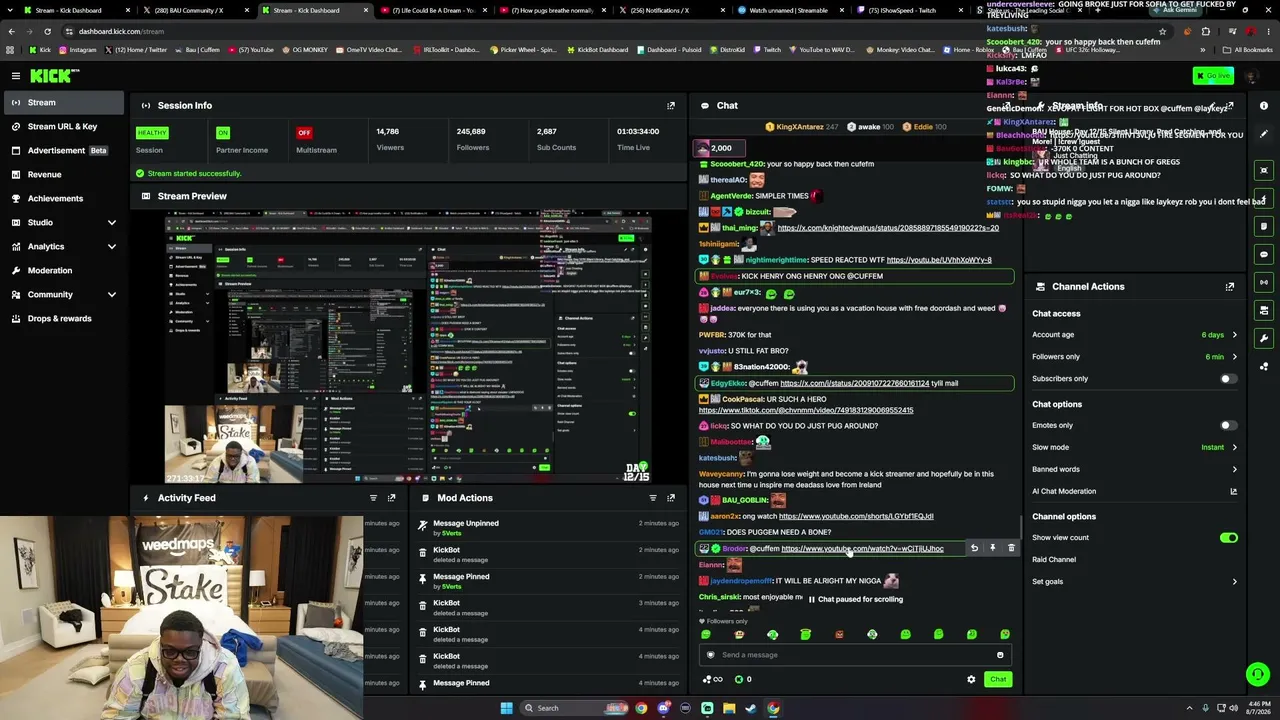Pop out the Mod Actions panel
Image resolution: width=1280 pixels, height=720 pixels.
[671, 498]
